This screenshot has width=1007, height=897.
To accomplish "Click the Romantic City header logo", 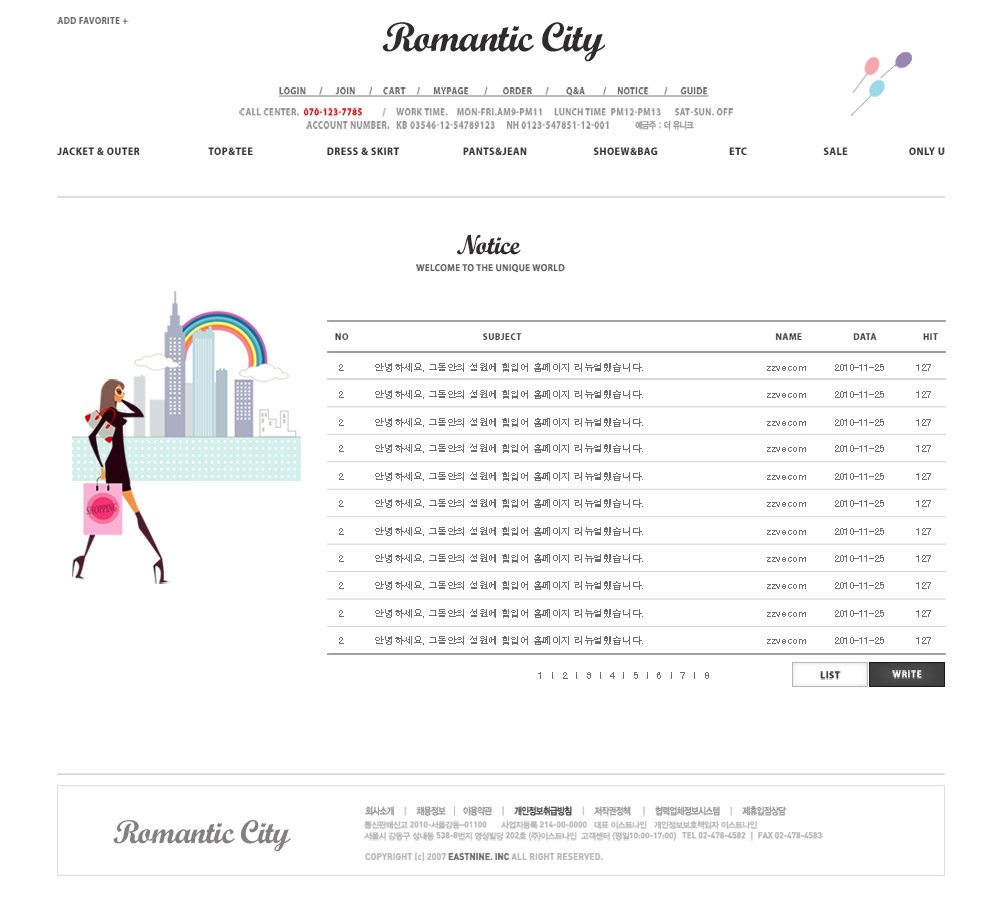I will [x=494, y=40].
